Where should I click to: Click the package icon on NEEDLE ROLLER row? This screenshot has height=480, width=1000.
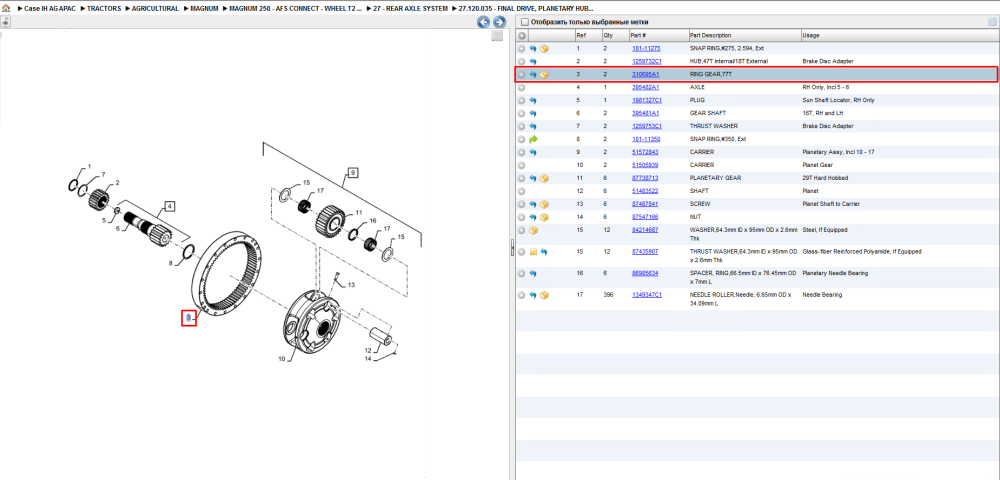tap(544, 295)
